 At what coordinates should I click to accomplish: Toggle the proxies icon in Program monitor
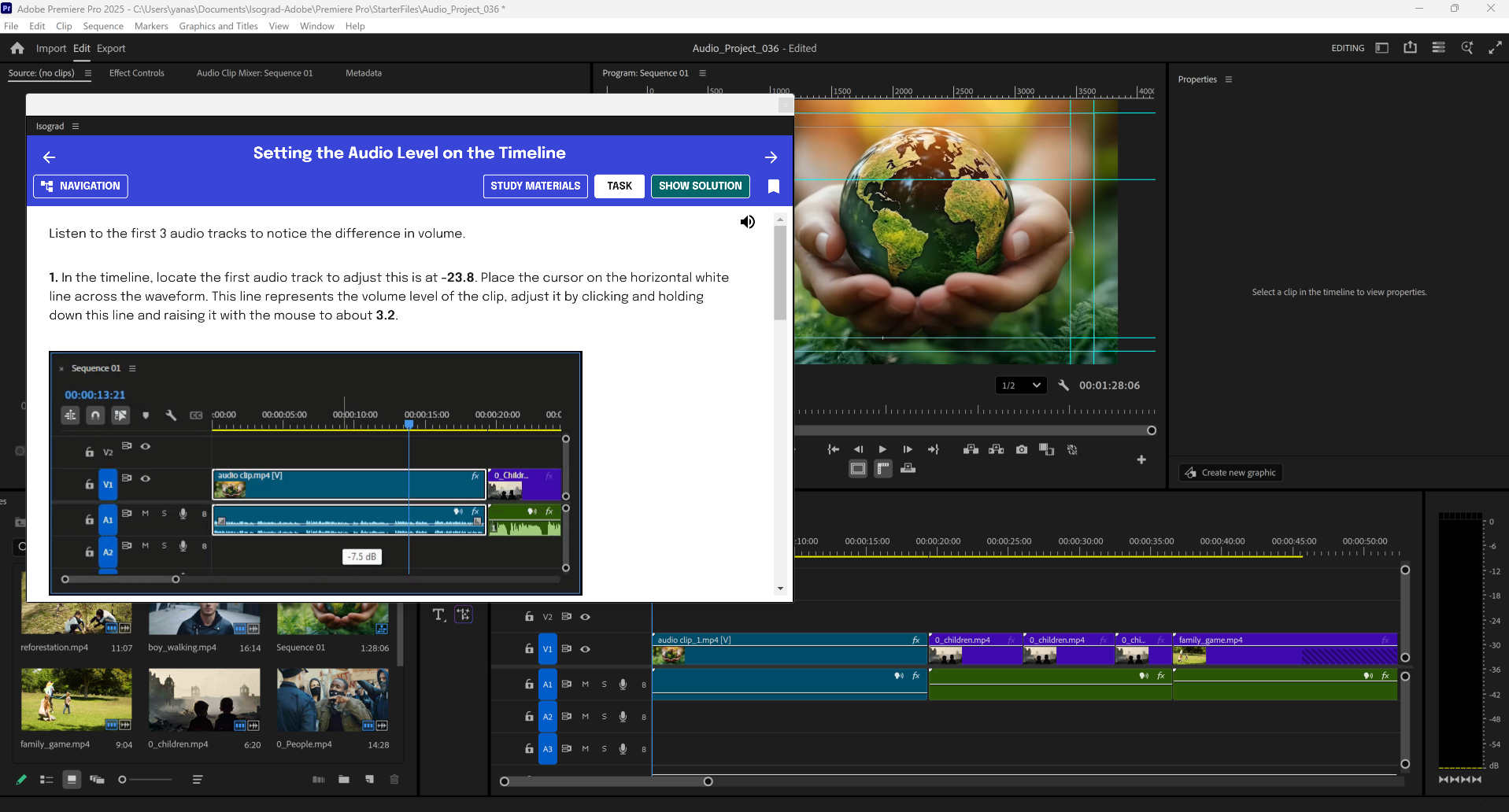pyautogui.click(x=1072, y=449)
